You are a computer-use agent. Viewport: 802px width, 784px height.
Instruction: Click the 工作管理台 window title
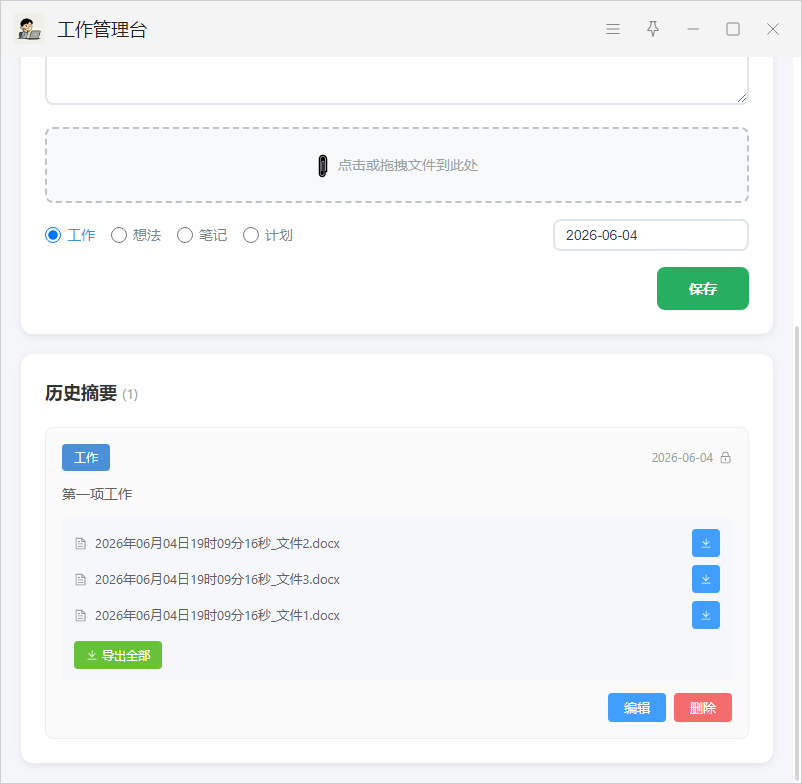[x=102, y=30]
